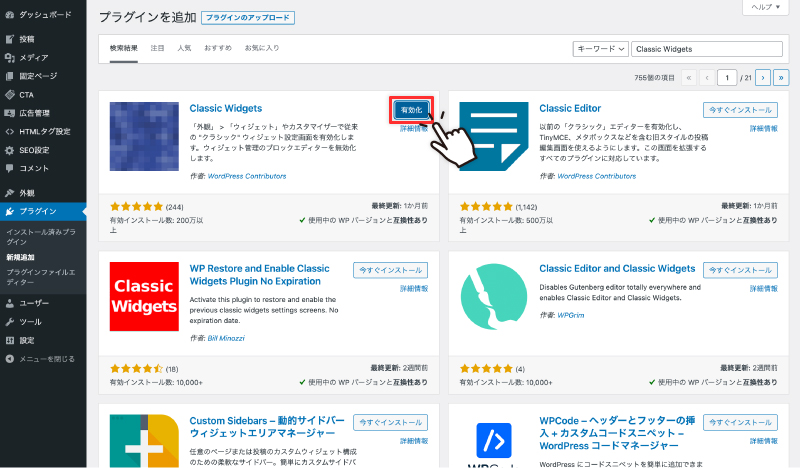Screen dimensions: 800x468
Task: Open the installed plugins submenu item
Action: click(x=41, y=236)
